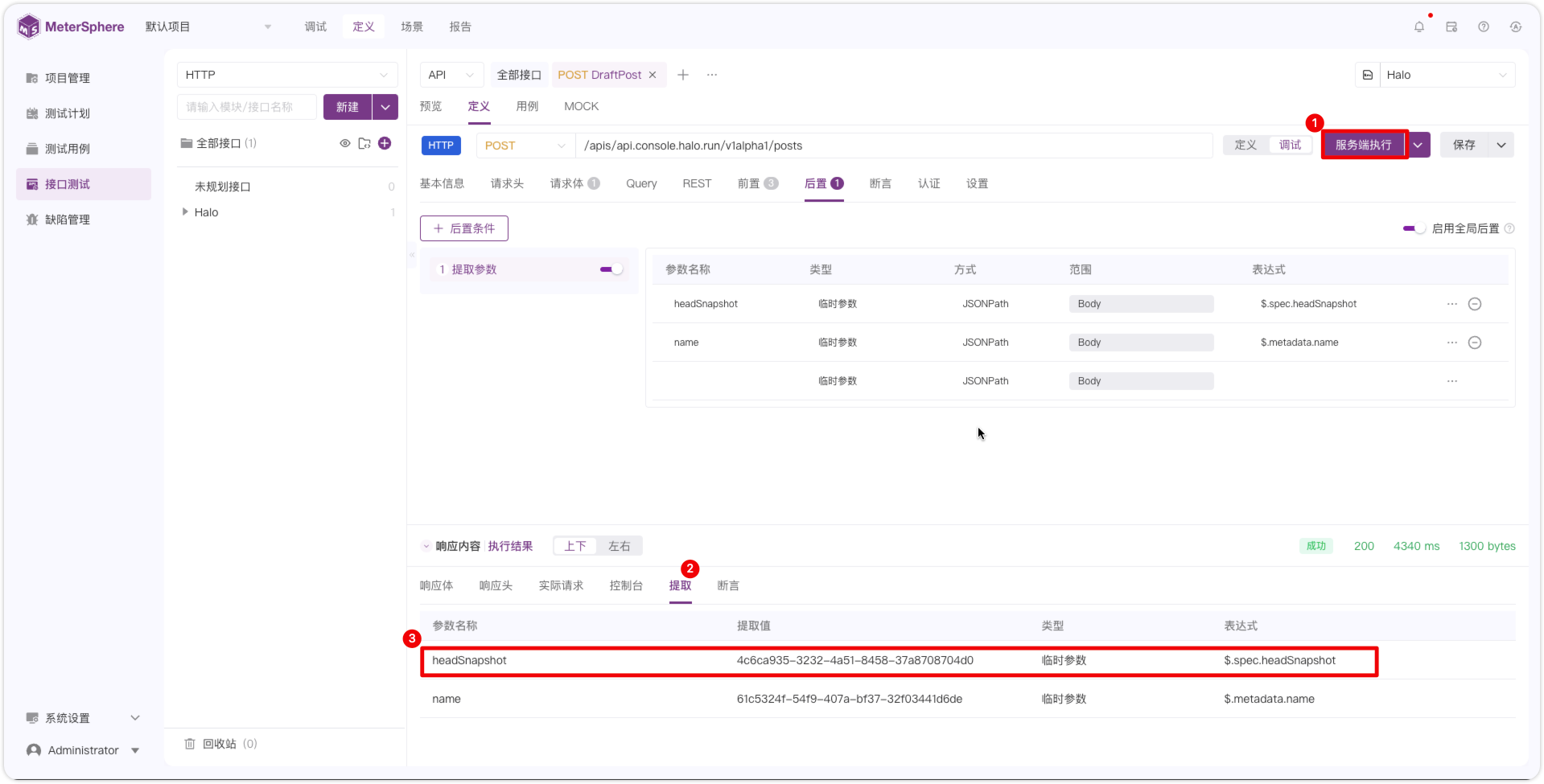Open the user account icon in header
The height and width of the screenshot is (784, 1544).
pos(1516,27)
